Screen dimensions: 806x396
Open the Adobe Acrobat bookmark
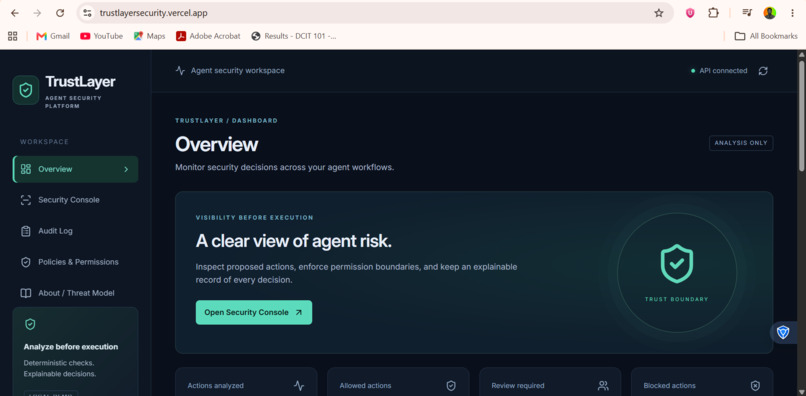coord(208,36)
